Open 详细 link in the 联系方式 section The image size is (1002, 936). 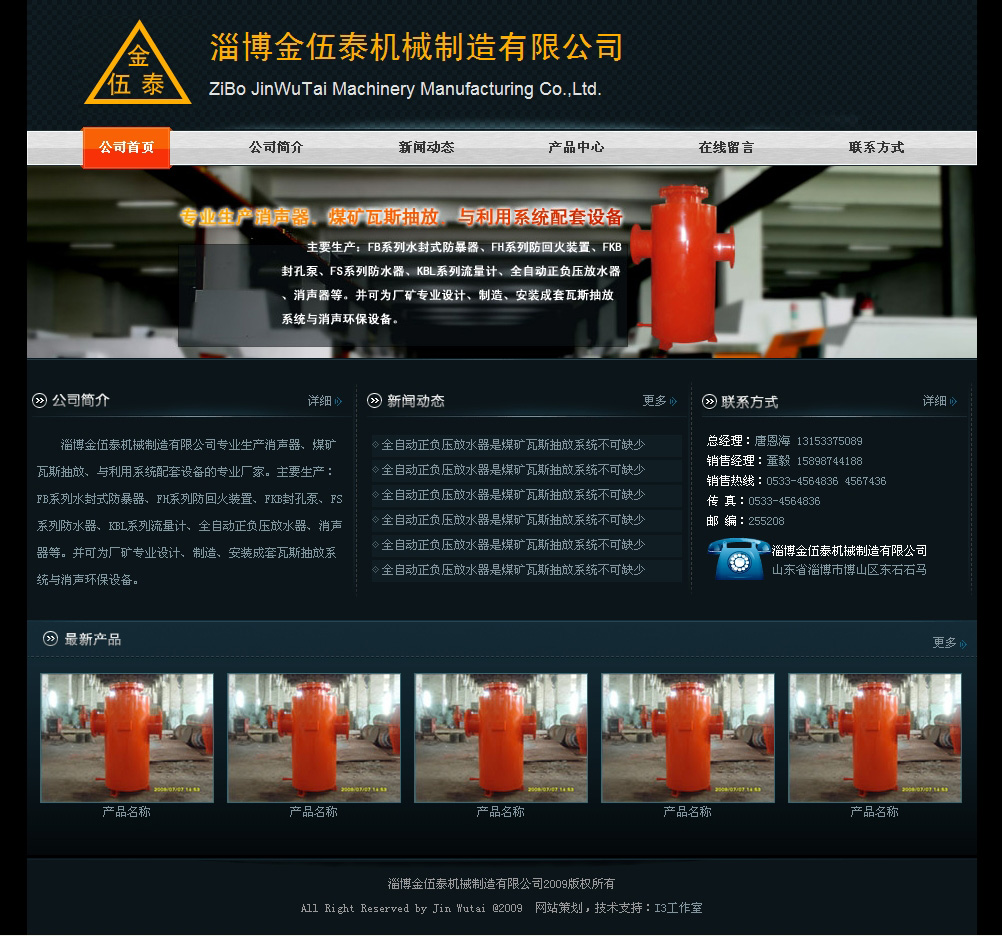pyautogui.click(x=939, y=401)
